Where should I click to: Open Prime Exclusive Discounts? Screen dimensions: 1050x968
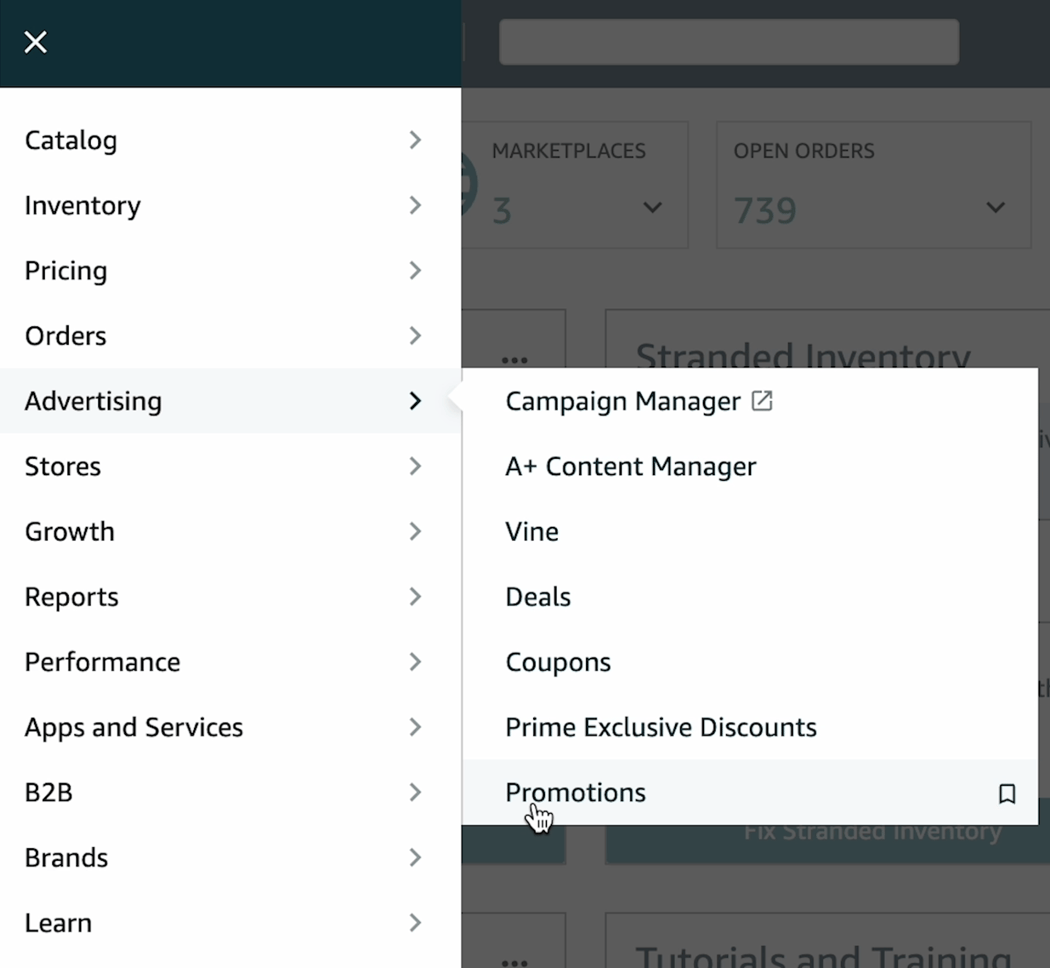[x=661, y=727]
